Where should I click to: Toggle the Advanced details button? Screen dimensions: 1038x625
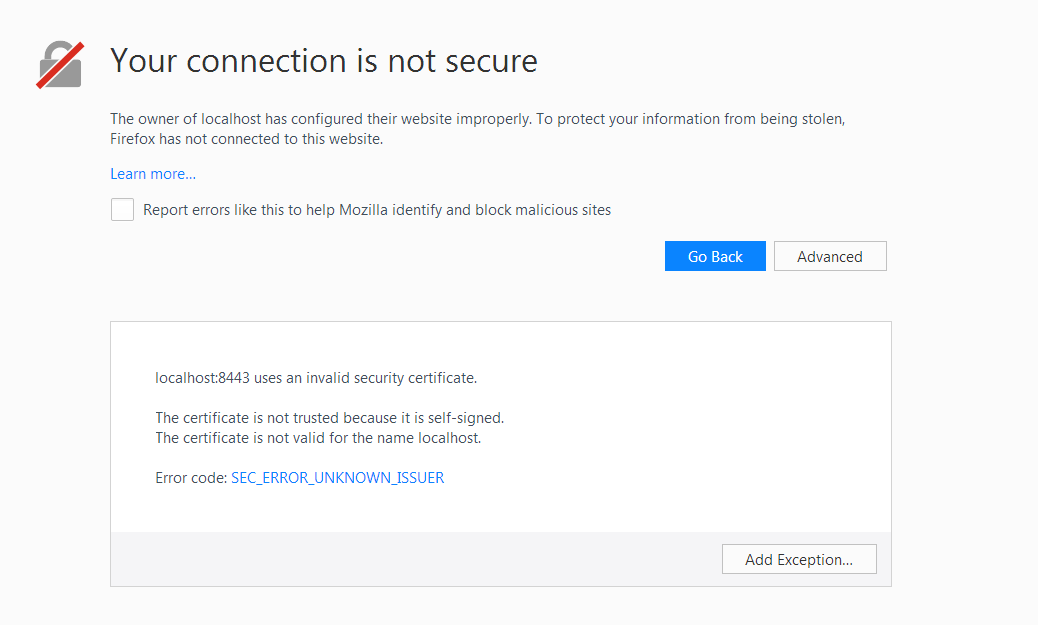[x=829, y=256]
